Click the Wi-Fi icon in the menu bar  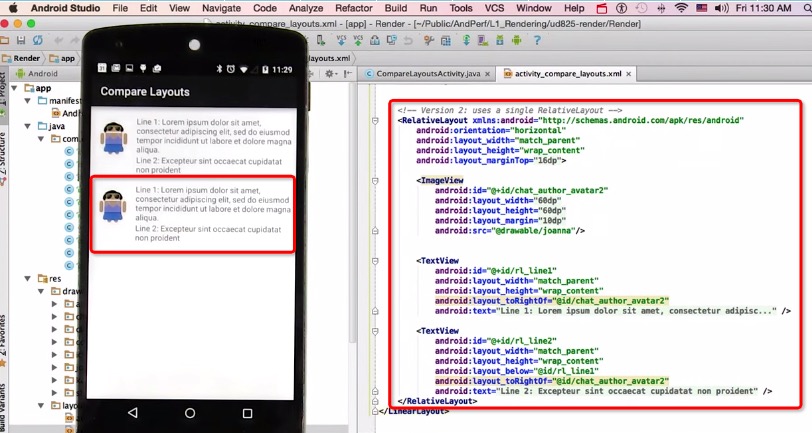click(682, 8)
